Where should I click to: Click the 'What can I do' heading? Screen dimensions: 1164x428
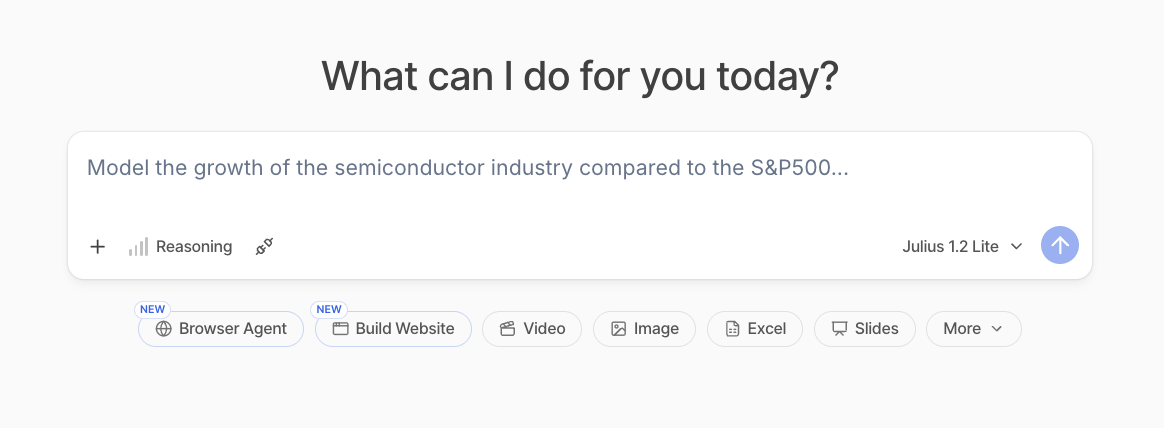580,76
